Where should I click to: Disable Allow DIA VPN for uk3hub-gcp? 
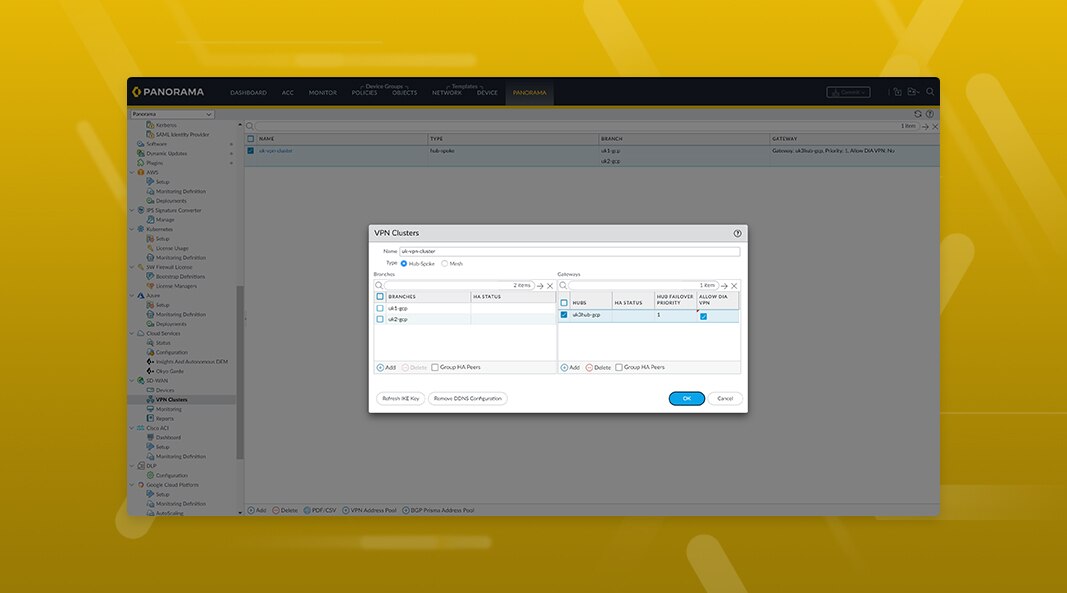[703, 318]
